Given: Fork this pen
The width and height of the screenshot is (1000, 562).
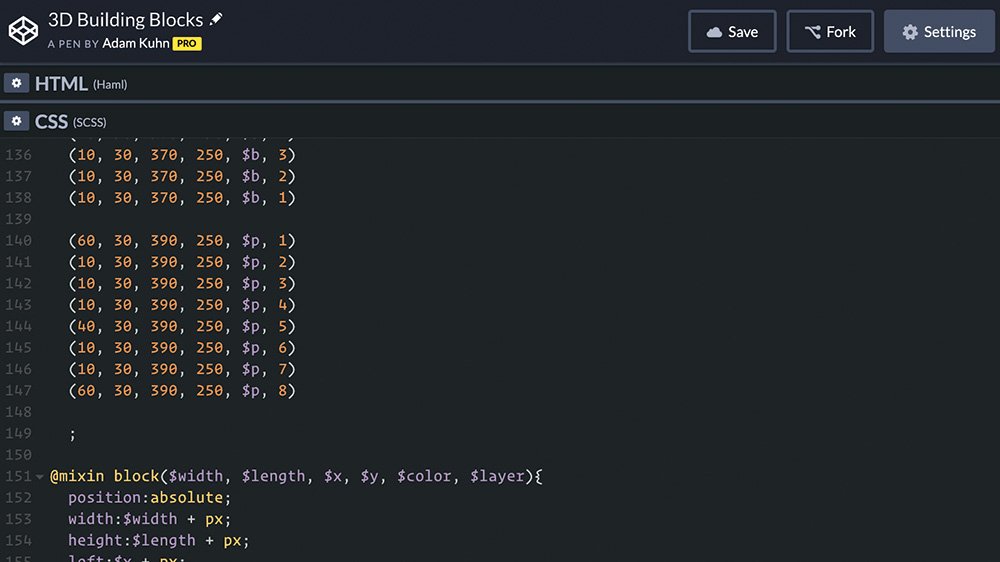Looking at the screenshot, I should tap(830, 31).
